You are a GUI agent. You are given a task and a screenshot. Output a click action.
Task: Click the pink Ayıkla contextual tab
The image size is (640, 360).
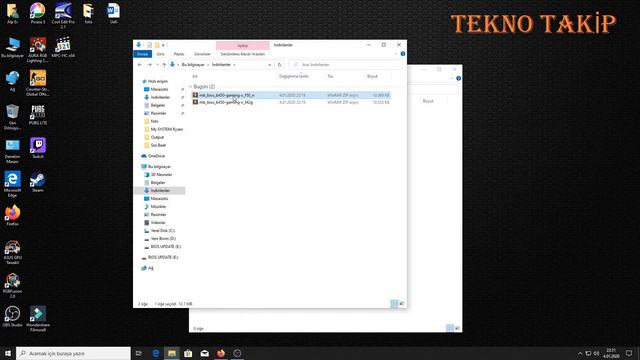tap(242, 45)
